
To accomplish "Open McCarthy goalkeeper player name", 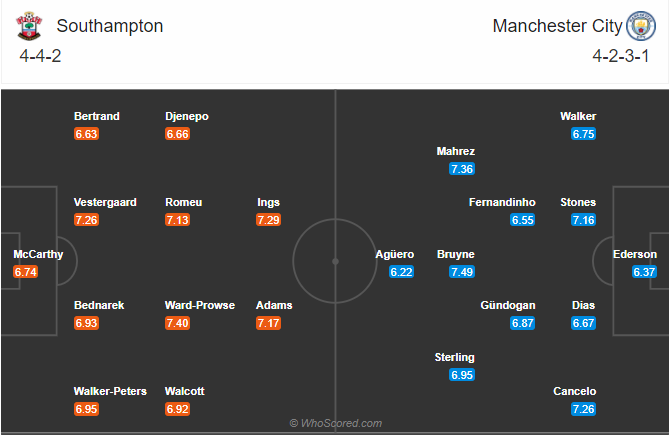I will click(38, 254).
